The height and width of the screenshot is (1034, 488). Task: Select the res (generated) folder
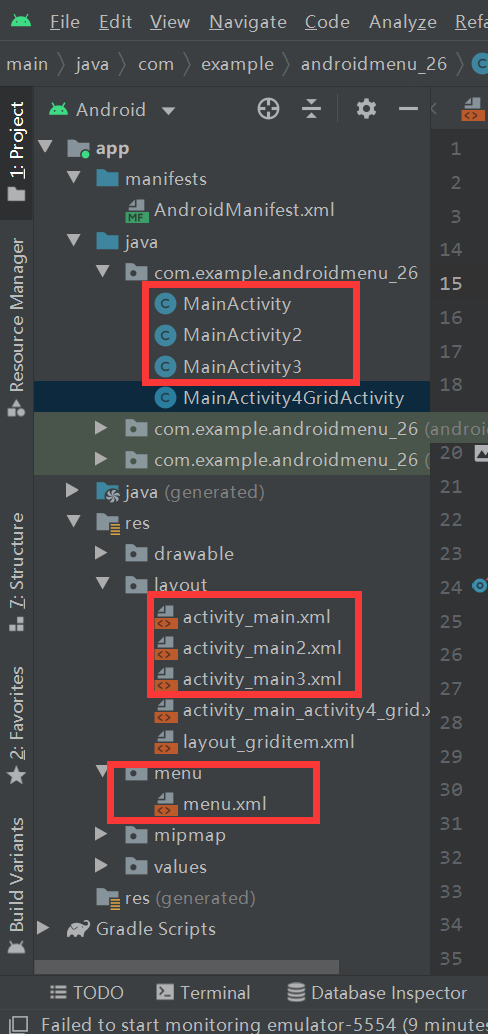190,897
